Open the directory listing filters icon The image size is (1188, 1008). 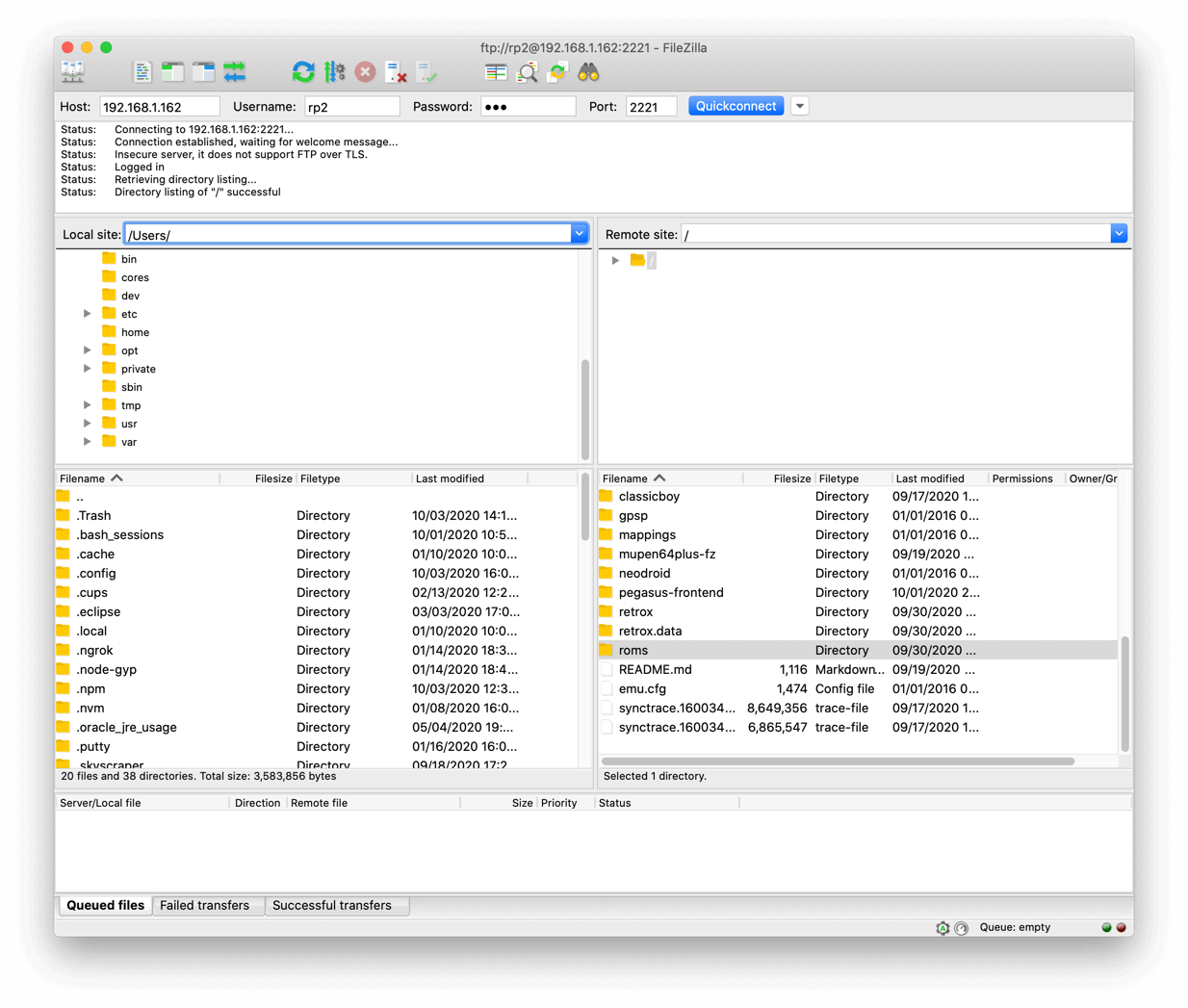coord(496,72)
